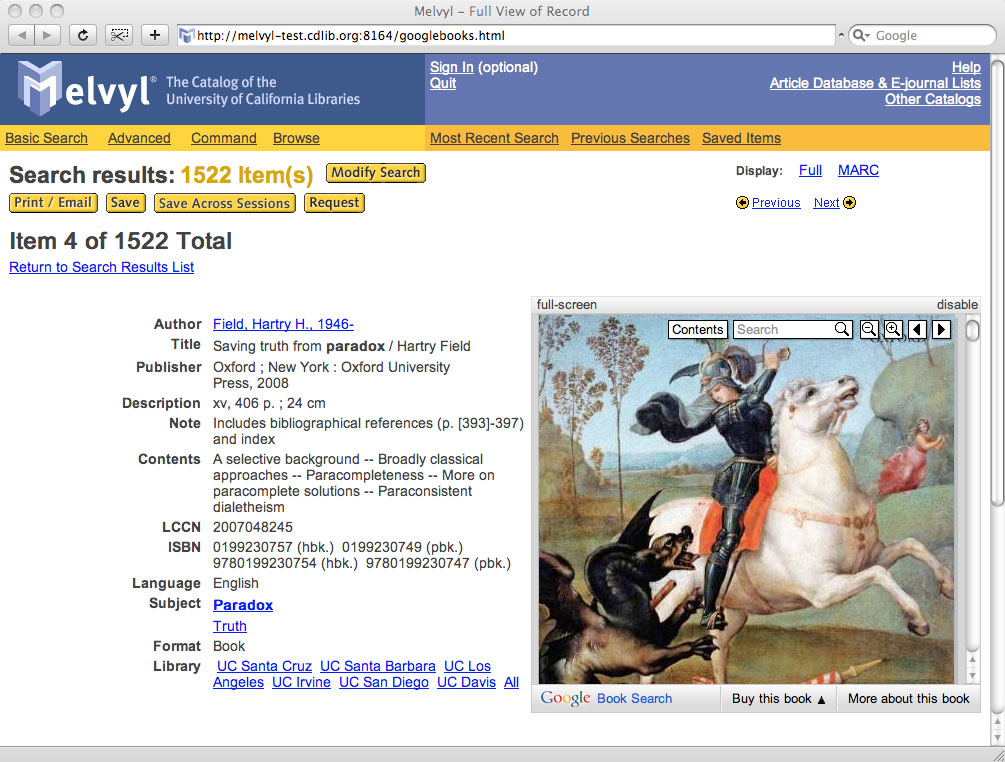
Task: Click the magnifier icon in book search box
Action: pyautogui.click(x=842, y=329)
